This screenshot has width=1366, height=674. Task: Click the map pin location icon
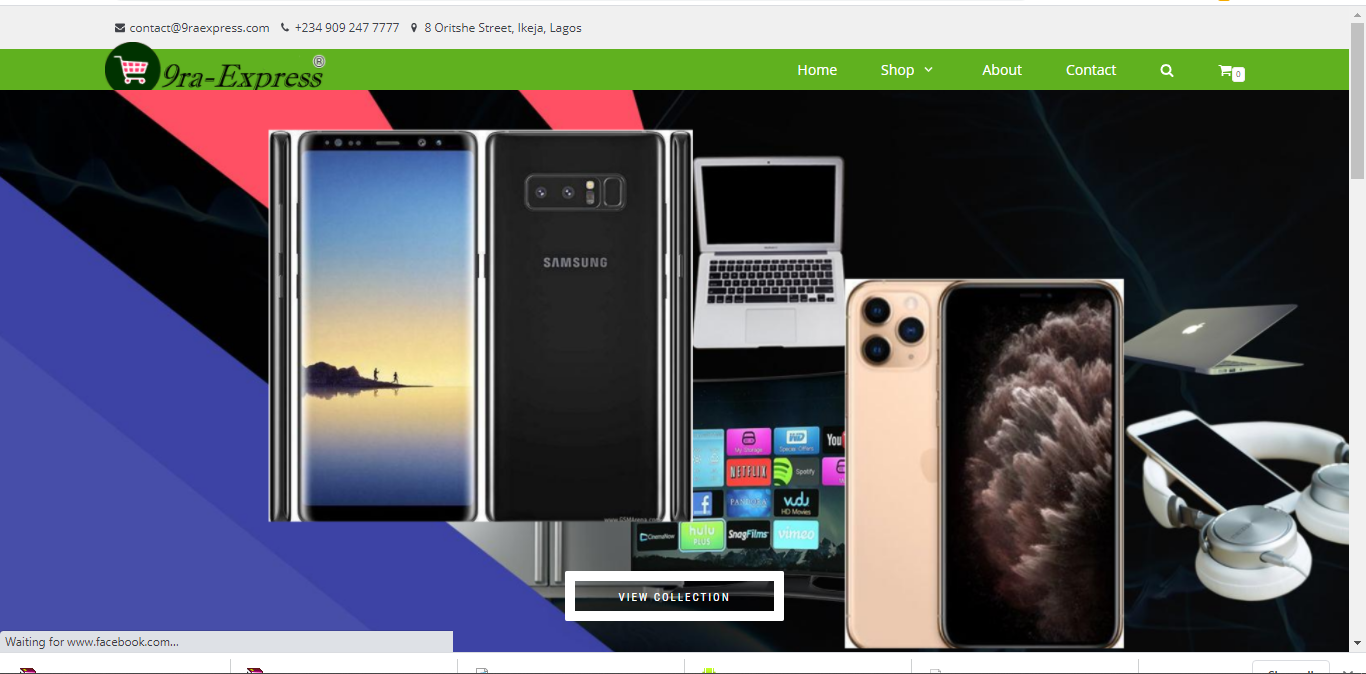414,28
